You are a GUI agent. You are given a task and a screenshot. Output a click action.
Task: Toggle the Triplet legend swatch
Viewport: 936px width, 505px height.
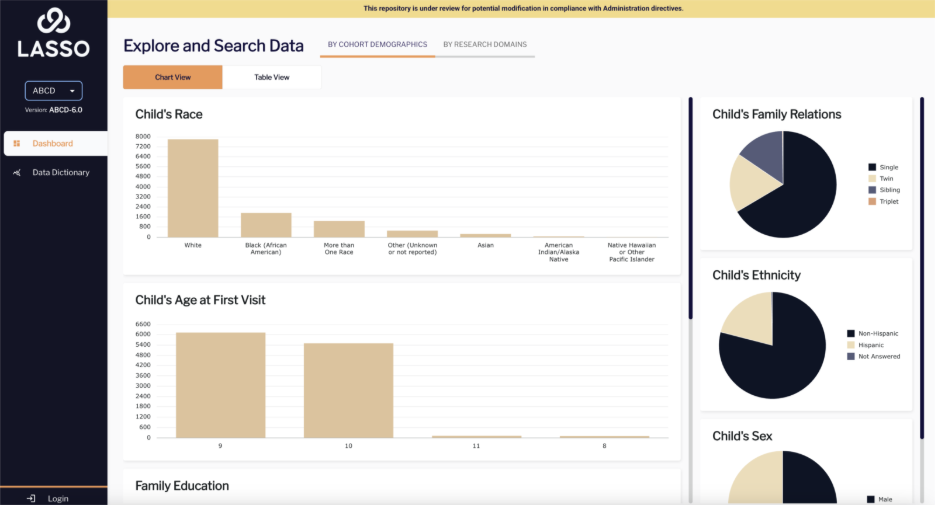872,201
